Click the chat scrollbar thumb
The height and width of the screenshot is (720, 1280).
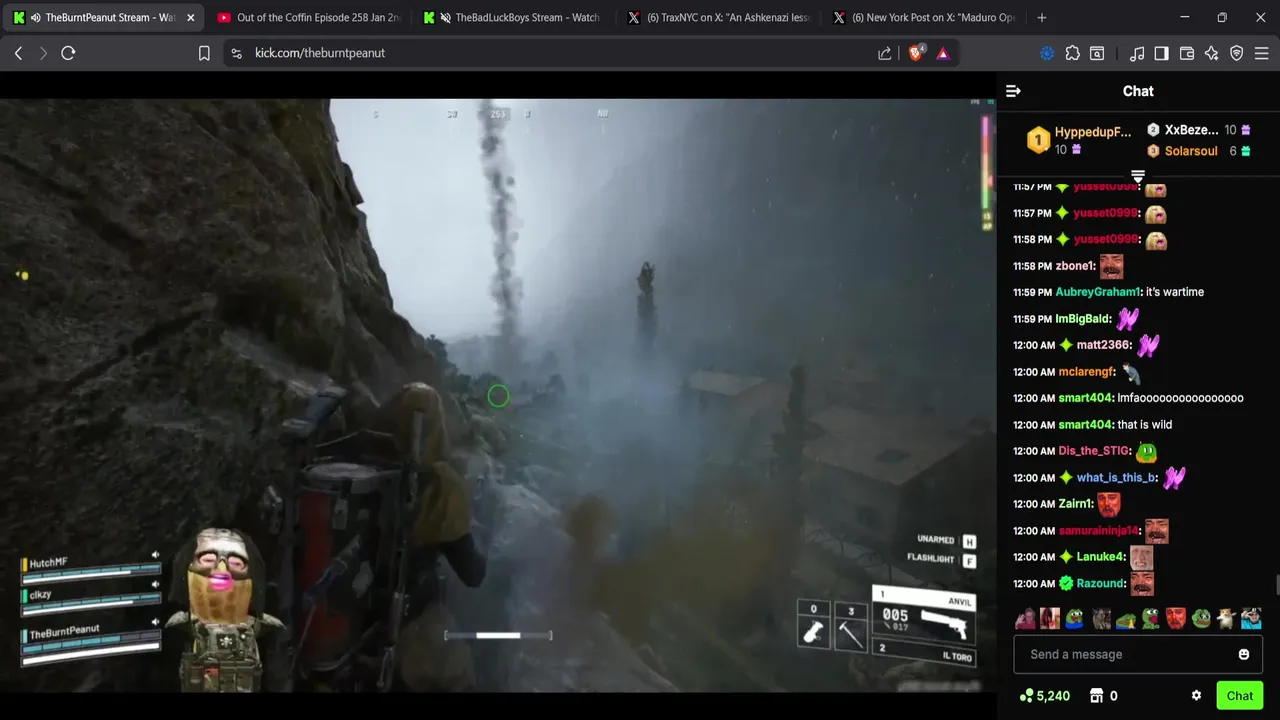1276,586
